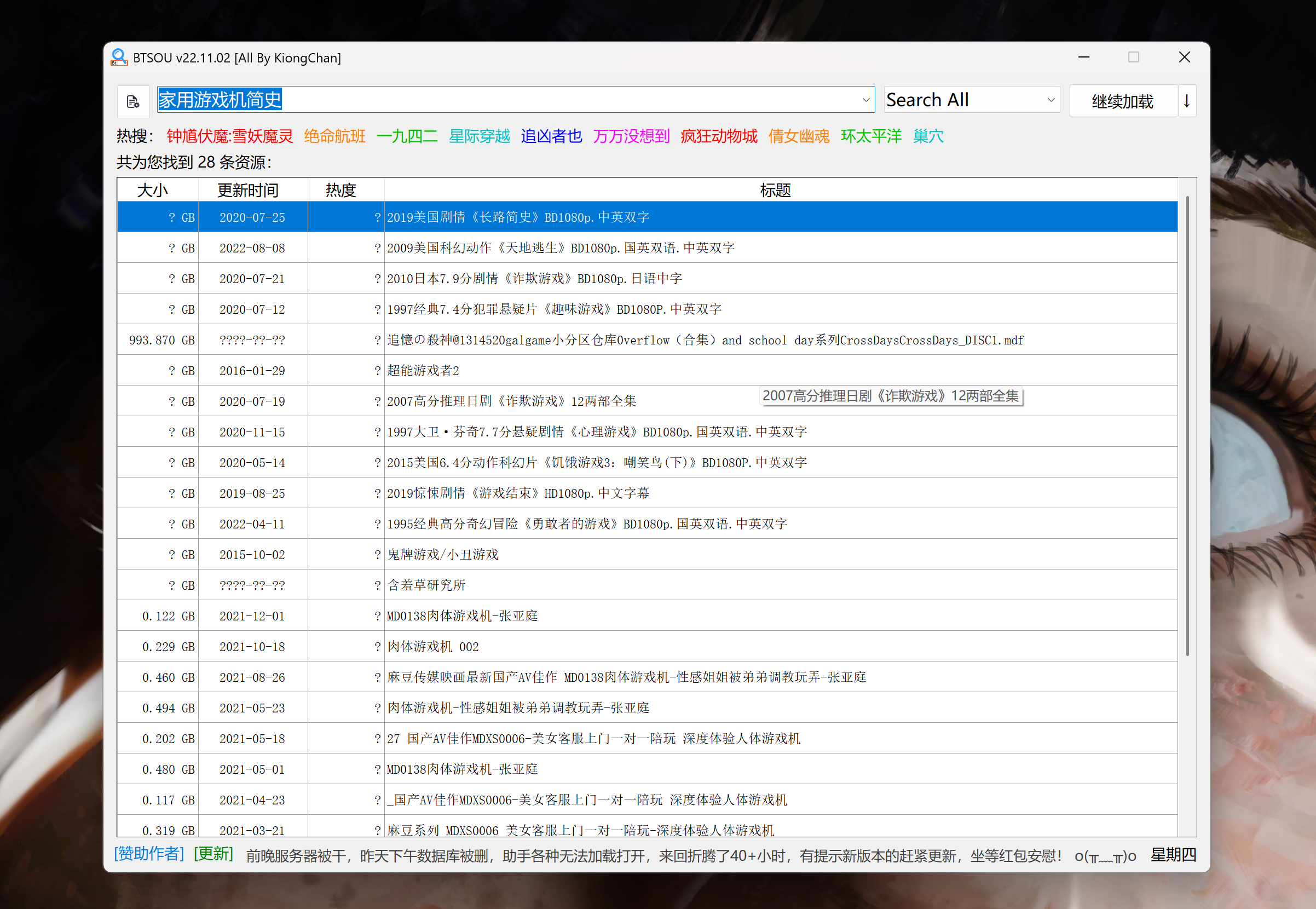
Task: Sort by the 热度 column header
Action: tap(346, 190)
